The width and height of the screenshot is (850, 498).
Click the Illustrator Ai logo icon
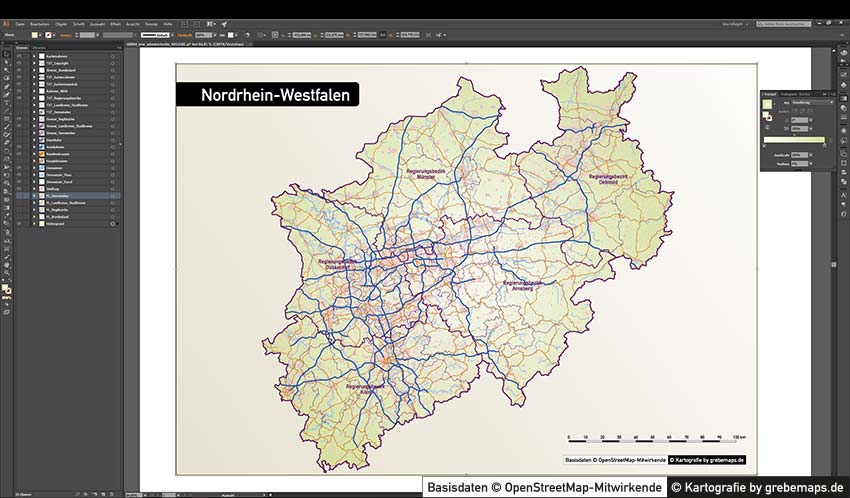point(6,23)
